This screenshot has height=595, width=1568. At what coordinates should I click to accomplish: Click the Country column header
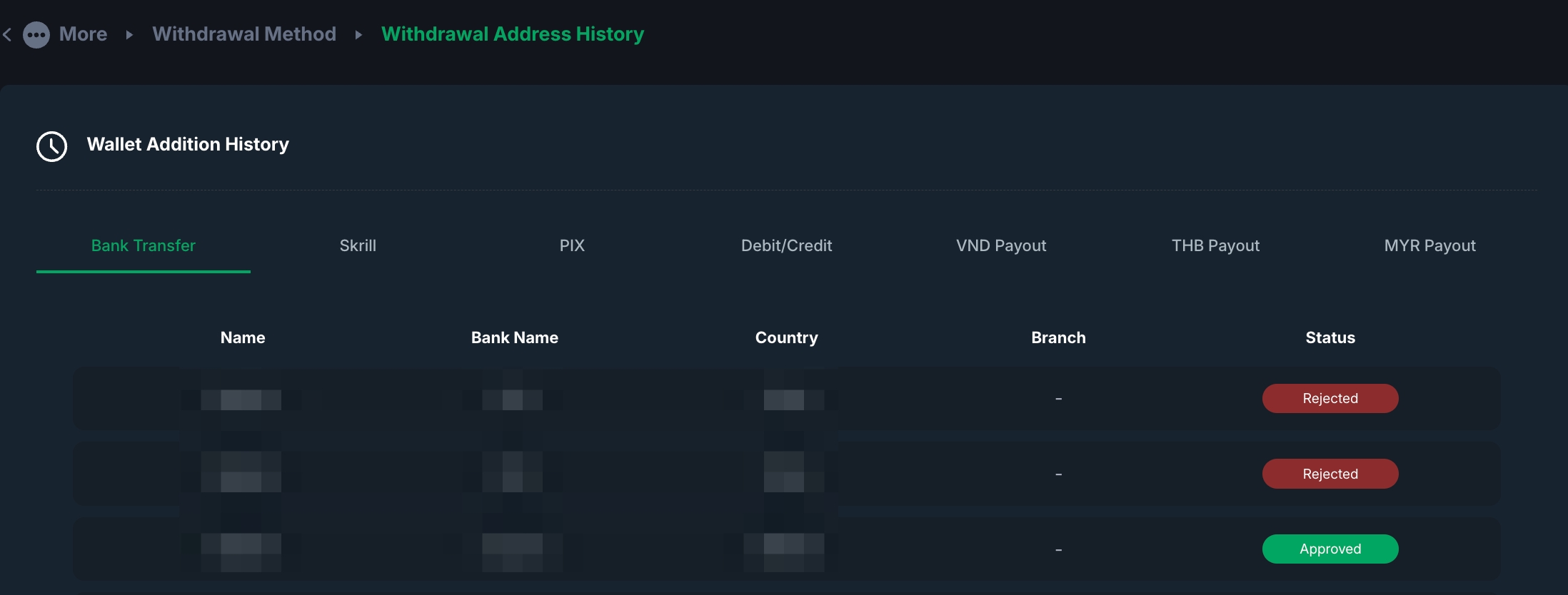(x=787, y=337)
